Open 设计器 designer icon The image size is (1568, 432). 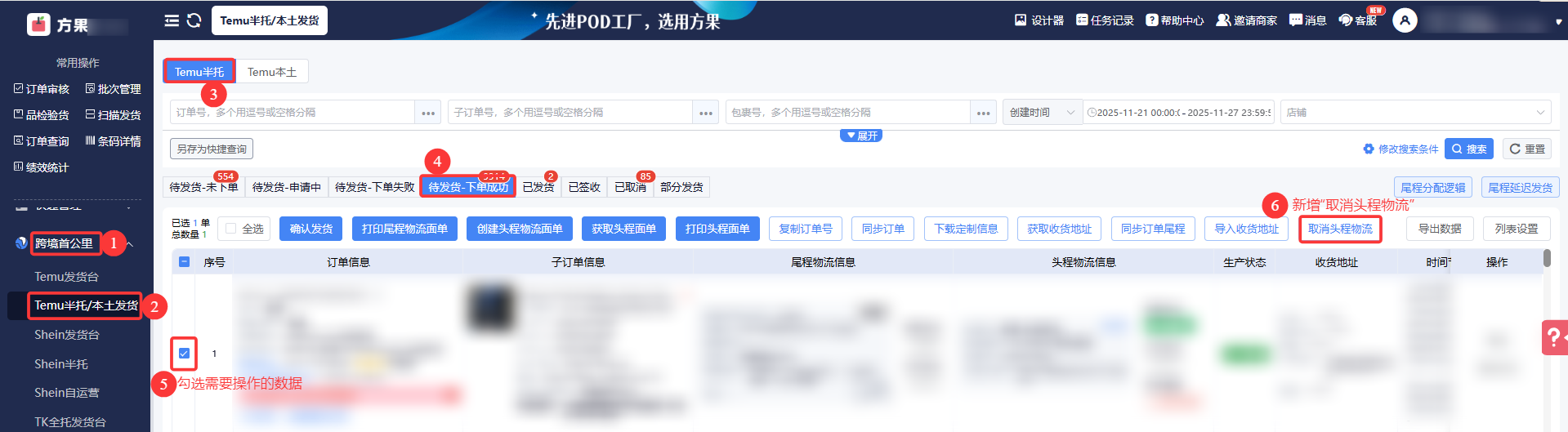1020,20
